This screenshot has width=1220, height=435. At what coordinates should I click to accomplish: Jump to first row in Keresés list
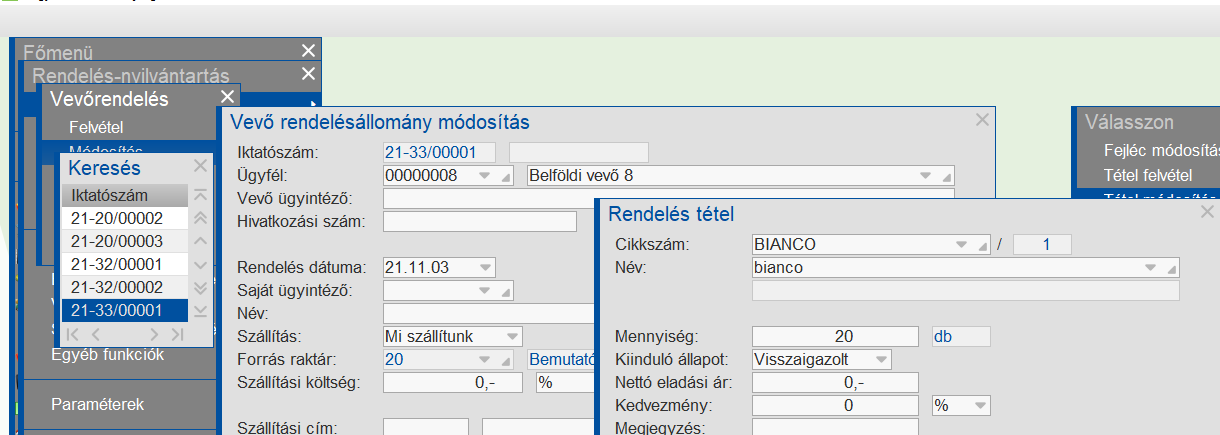[201, 195]
